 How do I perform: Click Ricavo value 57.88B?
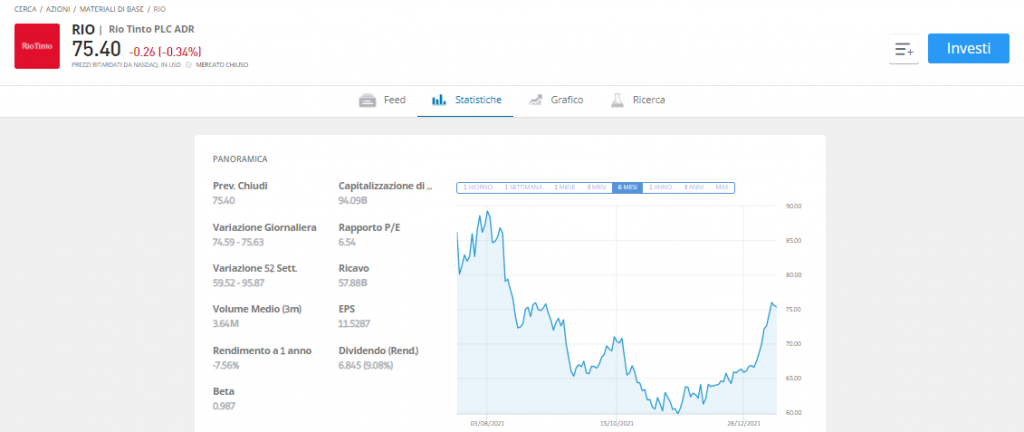[352, 282]
